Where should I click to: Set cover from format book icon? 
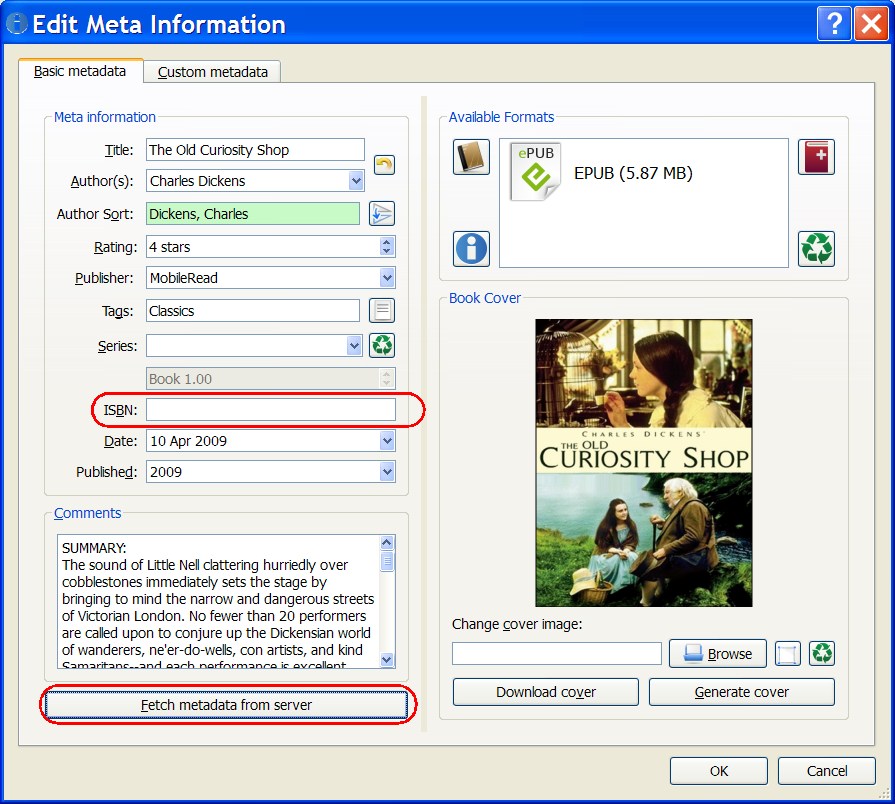[x=471, y=157]
